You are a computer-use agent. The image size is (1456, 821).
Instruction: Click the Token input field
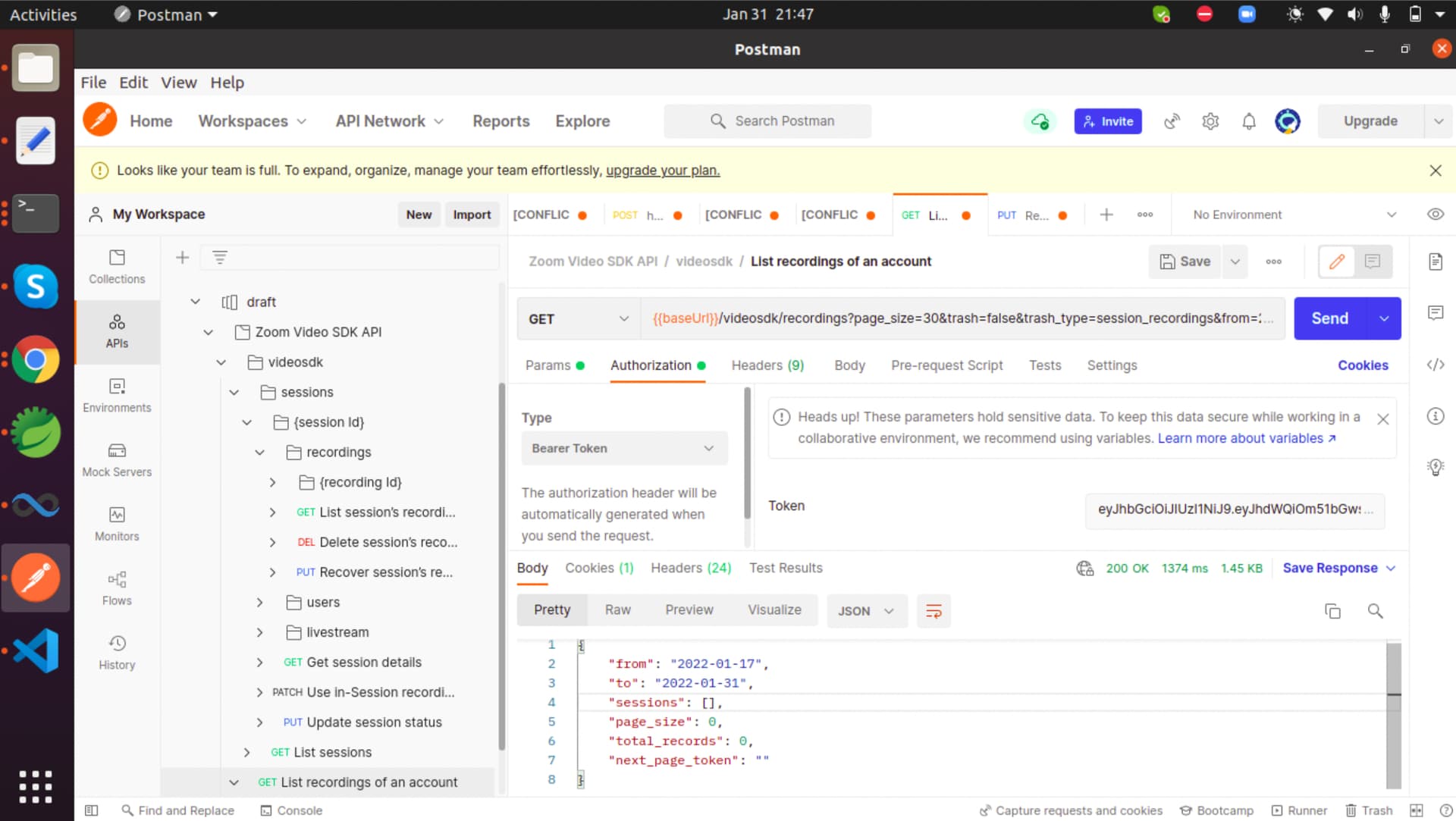click(1234, 509)
